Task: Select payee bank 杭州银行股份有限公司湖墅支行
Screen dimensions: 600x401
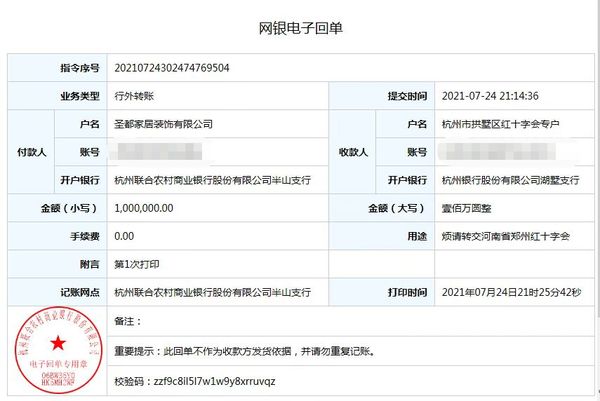Action: coord(510,180)
